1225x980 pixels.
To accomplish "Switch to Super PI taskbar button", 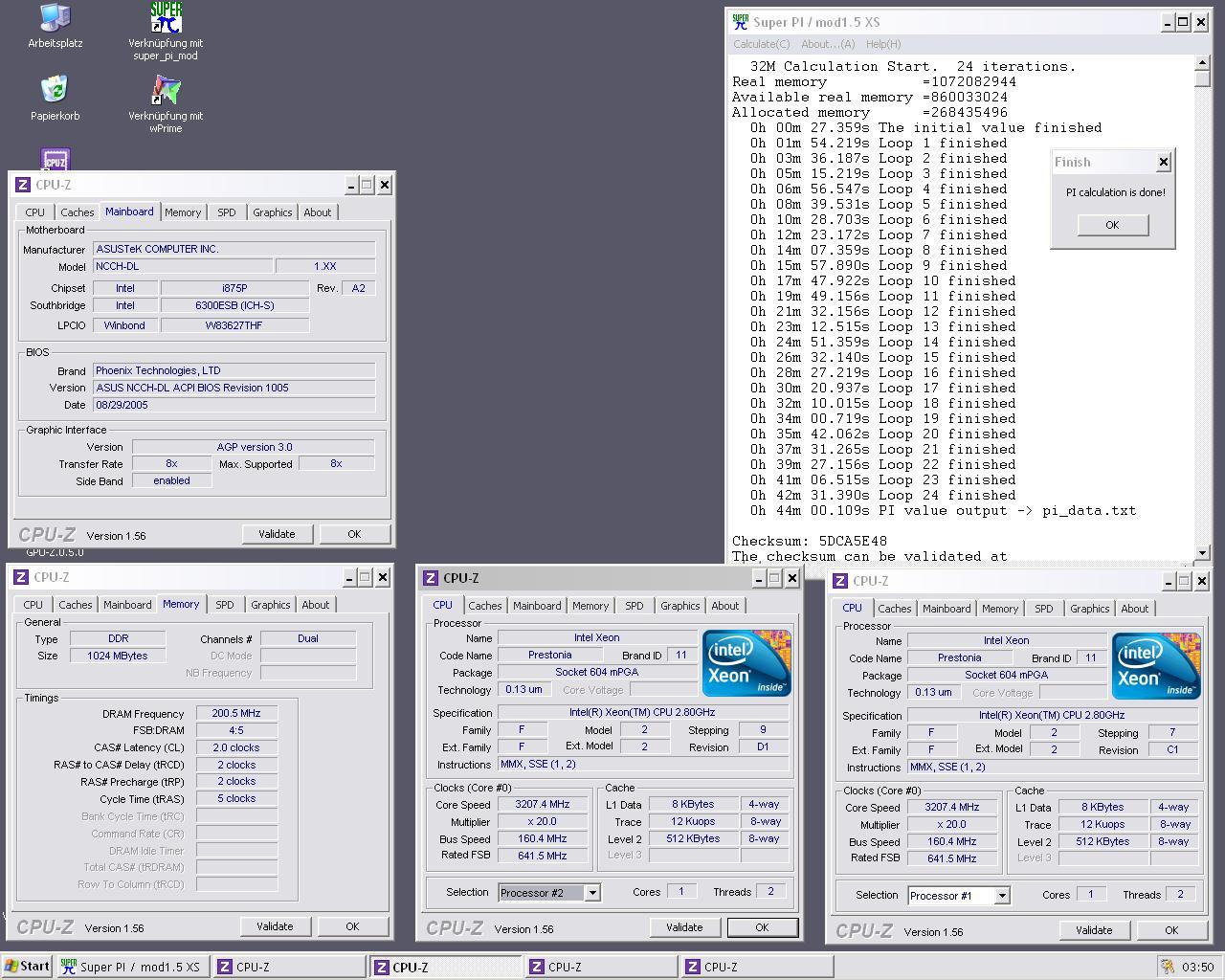I will click(x=132, y=967).
